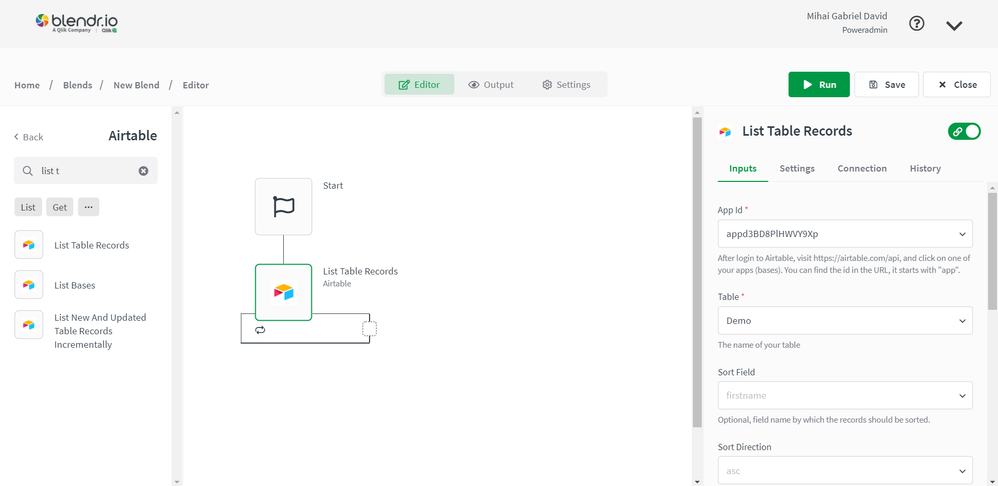Image resolution: width=998 pixels, height=486 pixels.
Task: Switch to the Editor view tab
Action: click(x=419, y=85)
